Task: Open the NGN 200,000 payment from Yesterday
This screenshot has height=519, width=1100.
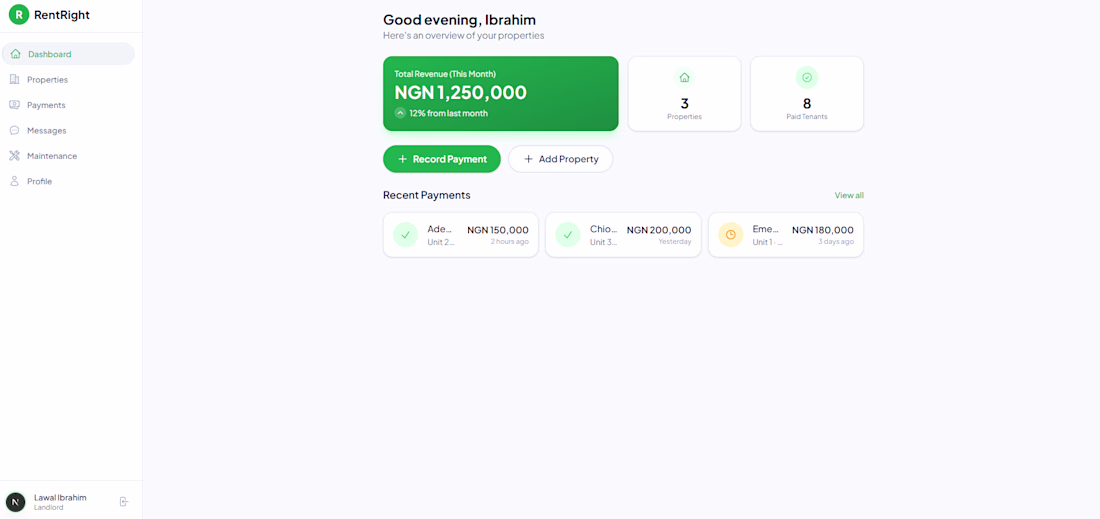Action: click(x=623, y=235)
